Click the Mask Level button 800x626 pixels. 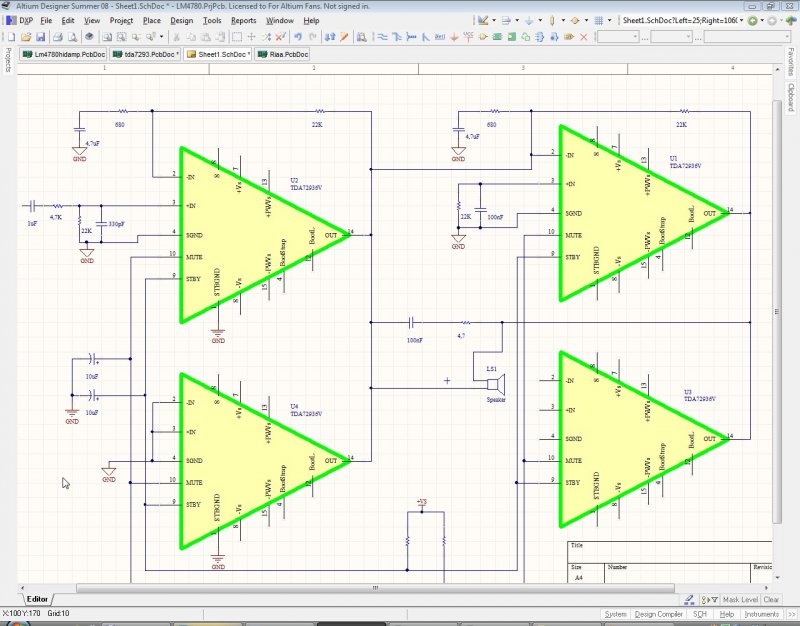[740, 599]
